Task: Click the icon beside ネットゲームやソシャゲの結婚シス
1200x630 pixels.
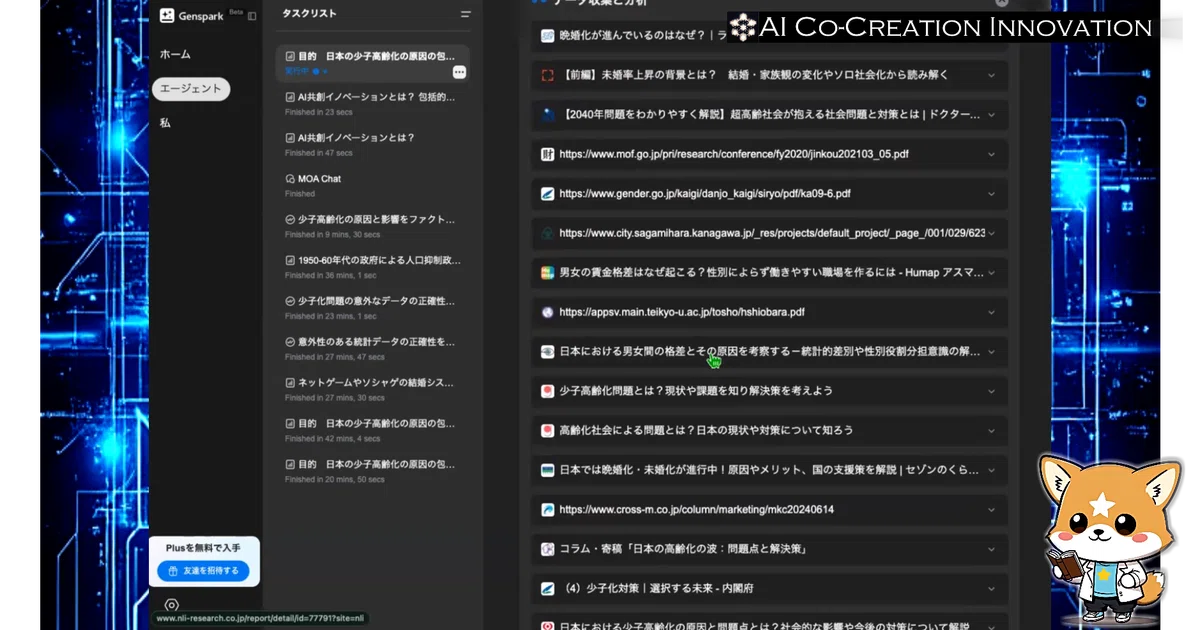Action: (x=290, y=383)
